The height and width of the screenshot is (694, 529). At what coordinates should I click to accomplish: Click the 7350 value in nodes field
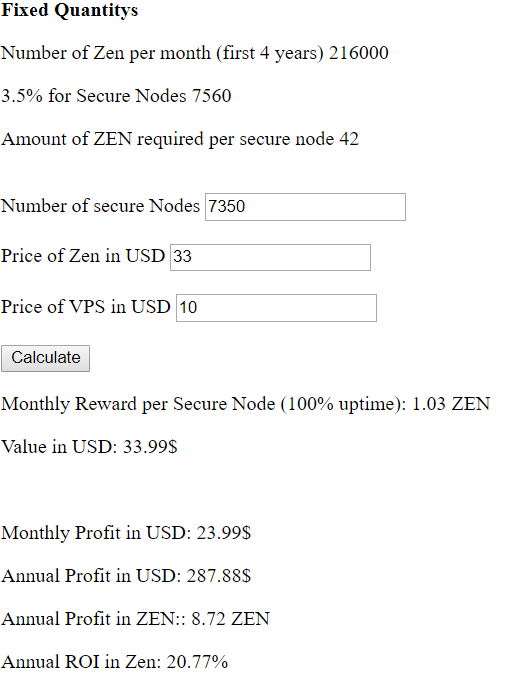(x=227, y=207)
